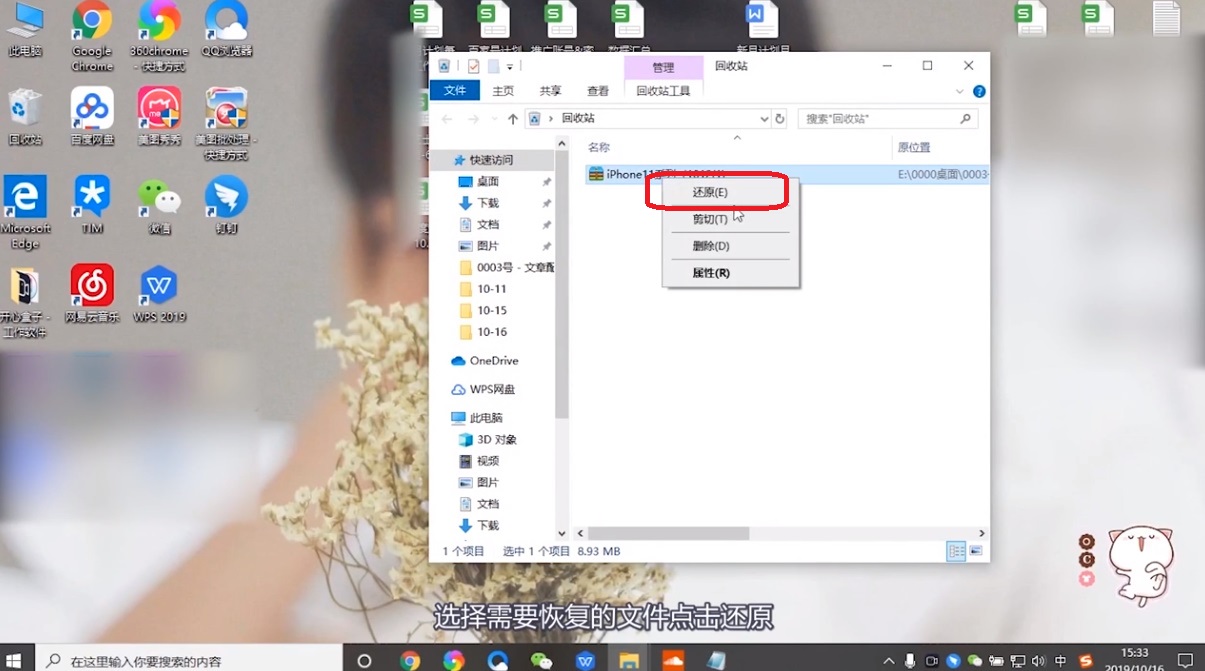1205x671 pixels.
Task: Select the TIM desktop icon
Action: pos(92,206)
